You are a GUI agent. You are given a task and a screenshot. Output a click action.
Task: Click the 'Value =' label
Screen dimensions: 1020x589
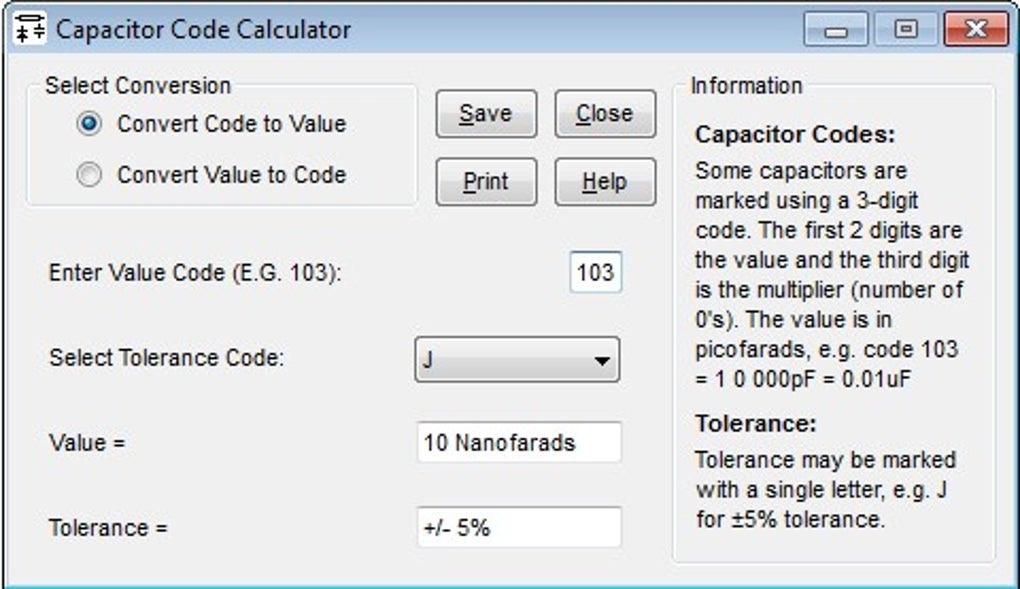click(x=87, y=443)
